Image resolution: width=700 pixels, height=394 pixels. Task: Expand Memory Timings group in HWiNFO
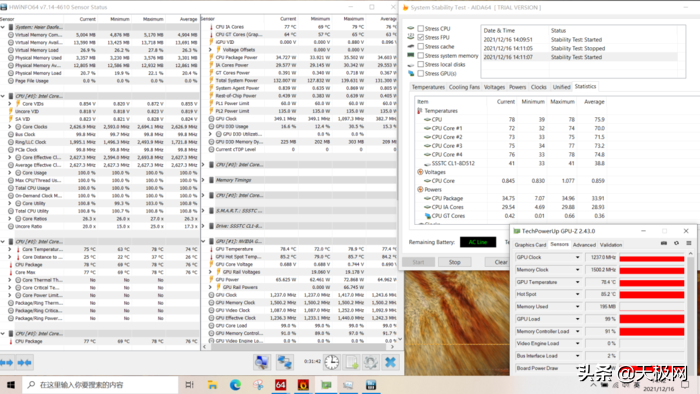pos(204,180)
